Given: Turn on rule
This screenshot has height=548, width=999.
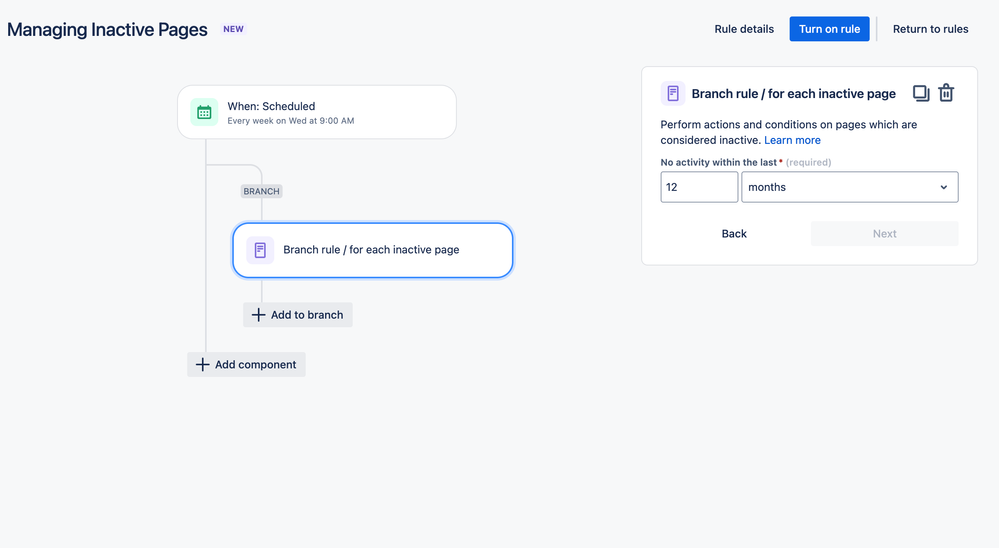Looking at the screenshot, I should point(830,29).
